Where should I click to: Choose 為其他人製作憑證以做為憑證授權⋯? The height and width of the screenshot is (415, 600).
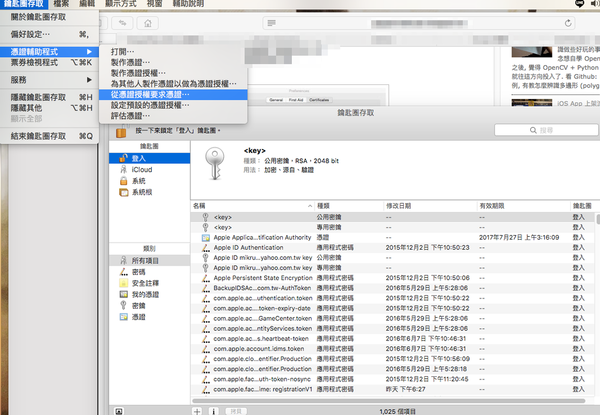click(173, 84)
